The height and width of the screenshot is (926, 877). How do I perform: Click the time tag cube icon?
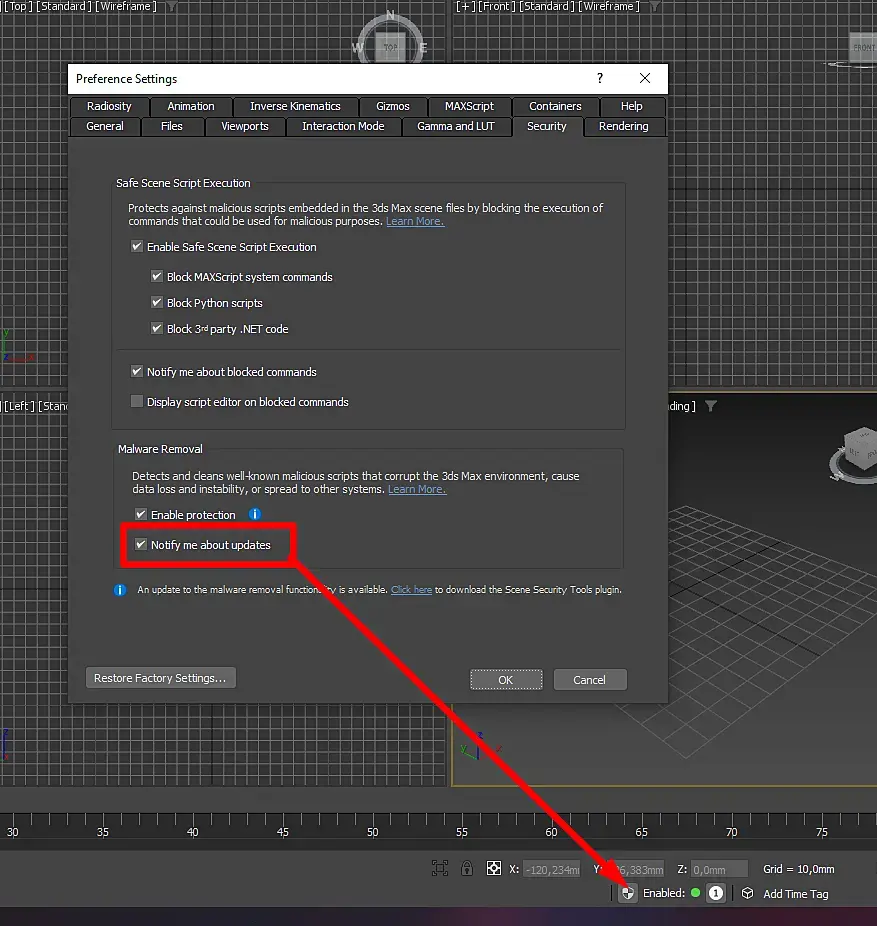pos(748,893)
